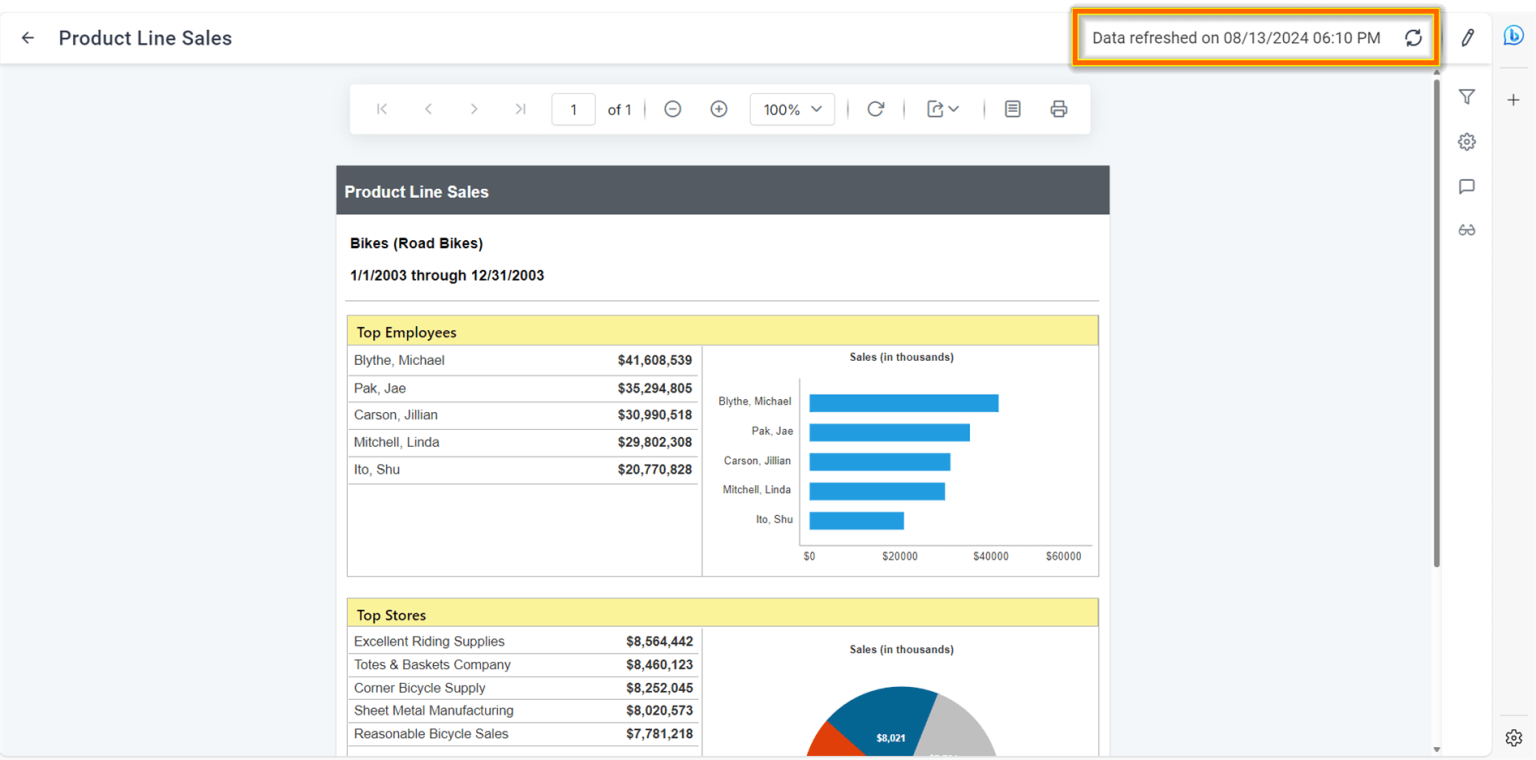Open the filter panel icon
The image size is (1536, 760).
(x=1467, y=96)
